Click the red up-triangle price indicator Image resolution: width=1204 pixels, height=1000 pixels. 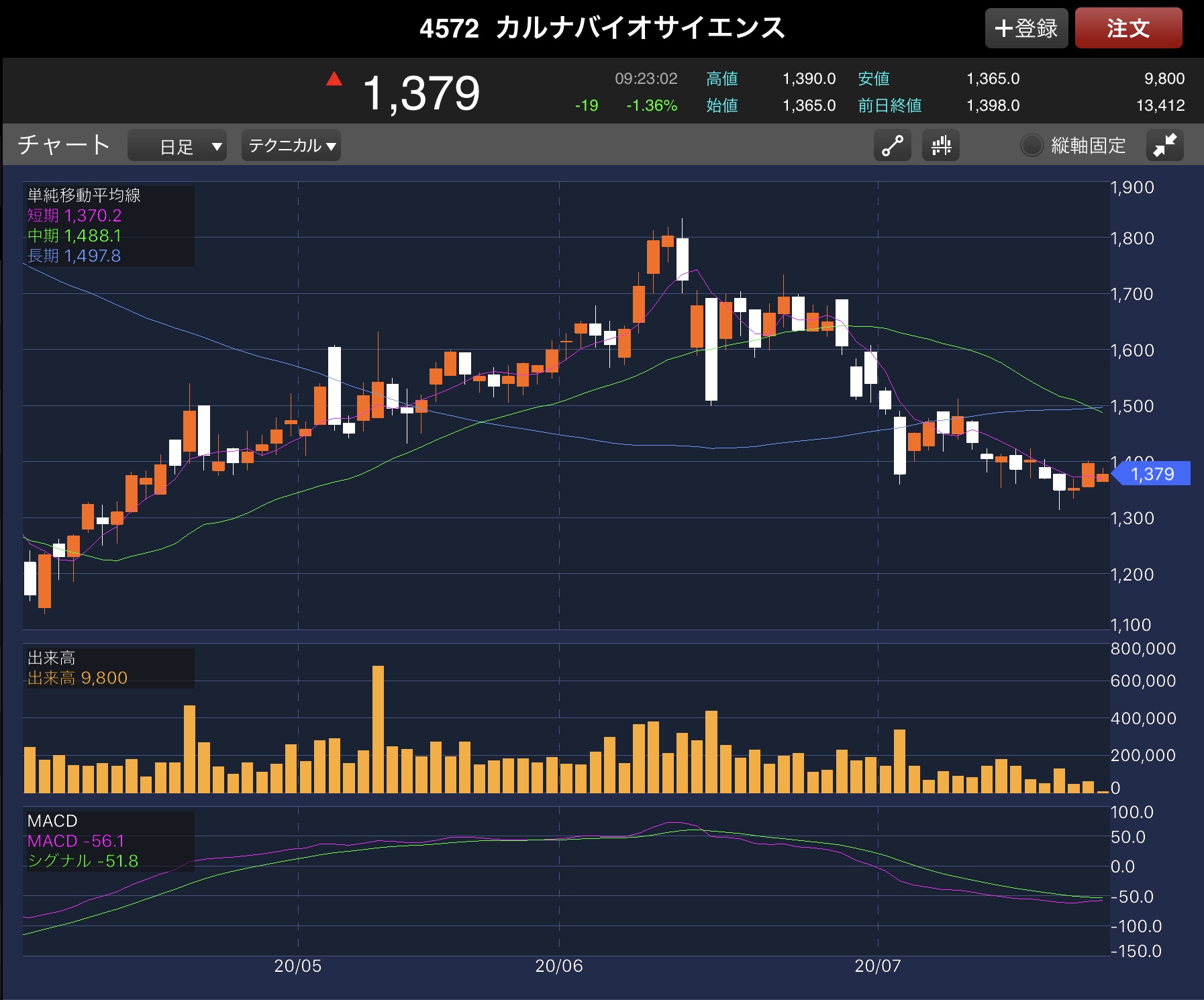(334, 80)
